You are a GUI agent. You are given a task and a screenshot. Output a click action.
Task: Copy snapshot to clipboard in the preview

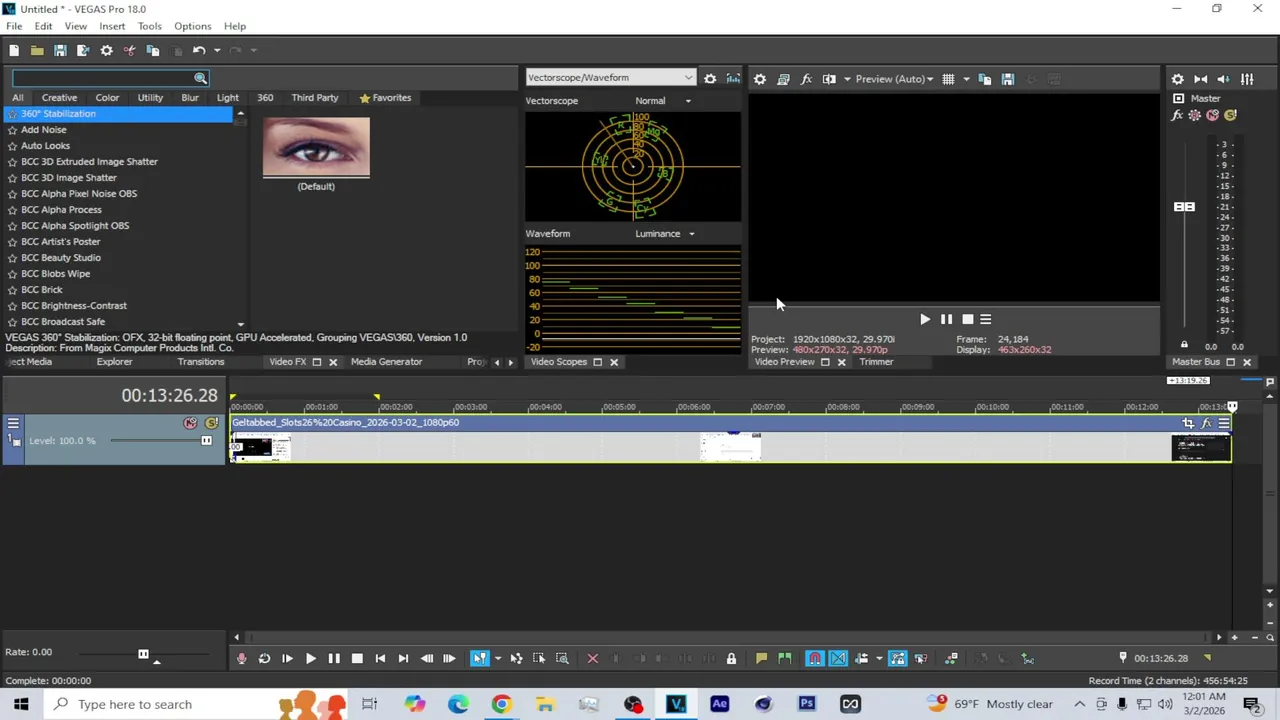[985, 79]
